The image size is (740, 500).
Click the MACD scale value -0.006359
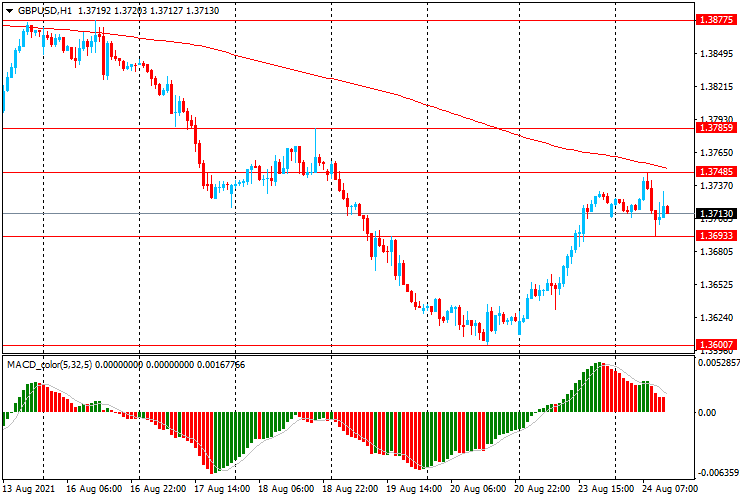(x=718, y=473)
